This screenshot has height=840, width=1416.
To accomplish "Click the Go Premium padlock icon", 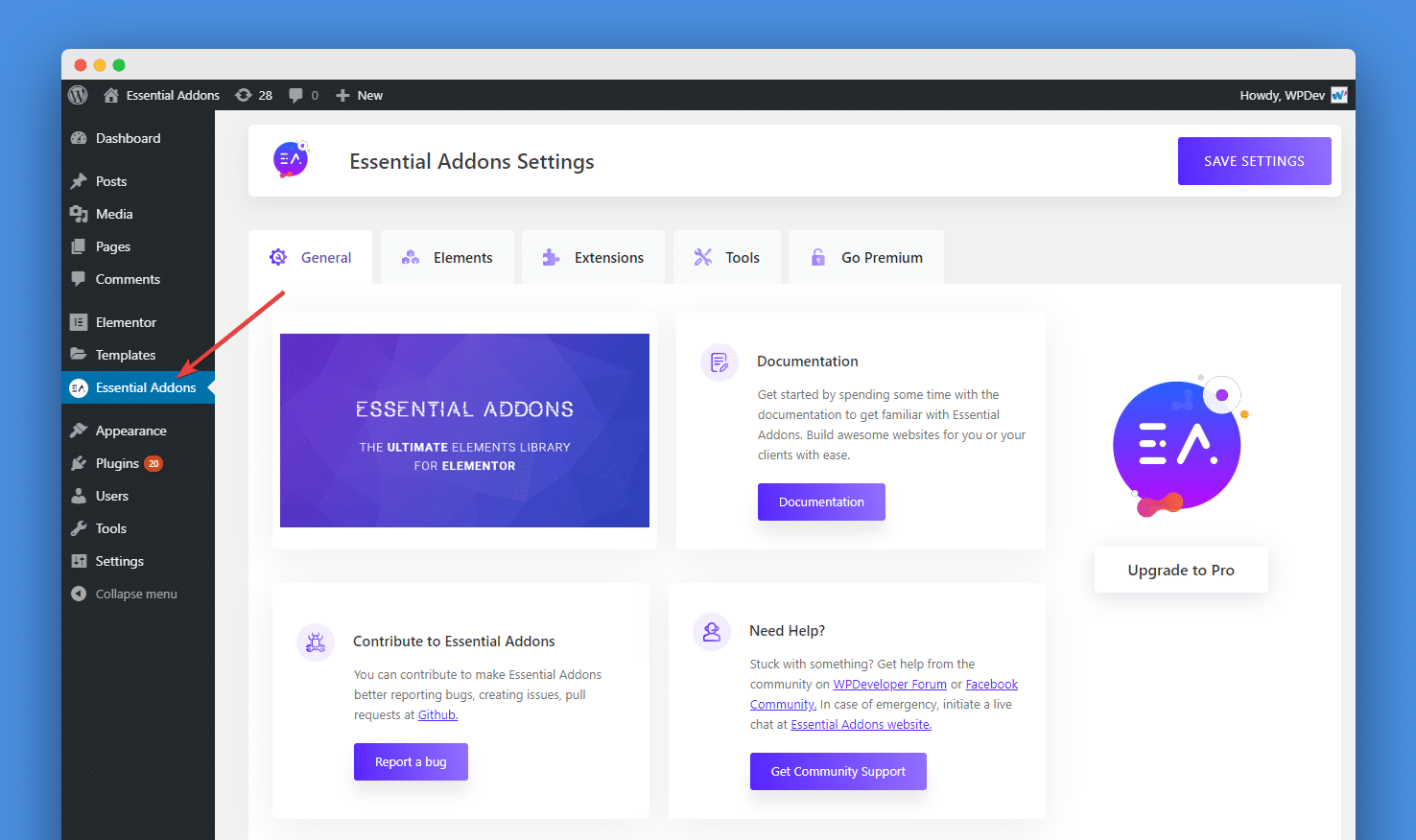I will pyautogui.click(x=818, y=257).
